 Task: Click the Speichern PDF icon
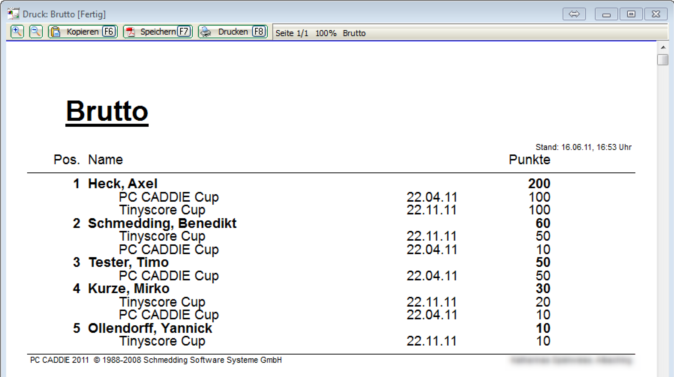pos(130,32)
